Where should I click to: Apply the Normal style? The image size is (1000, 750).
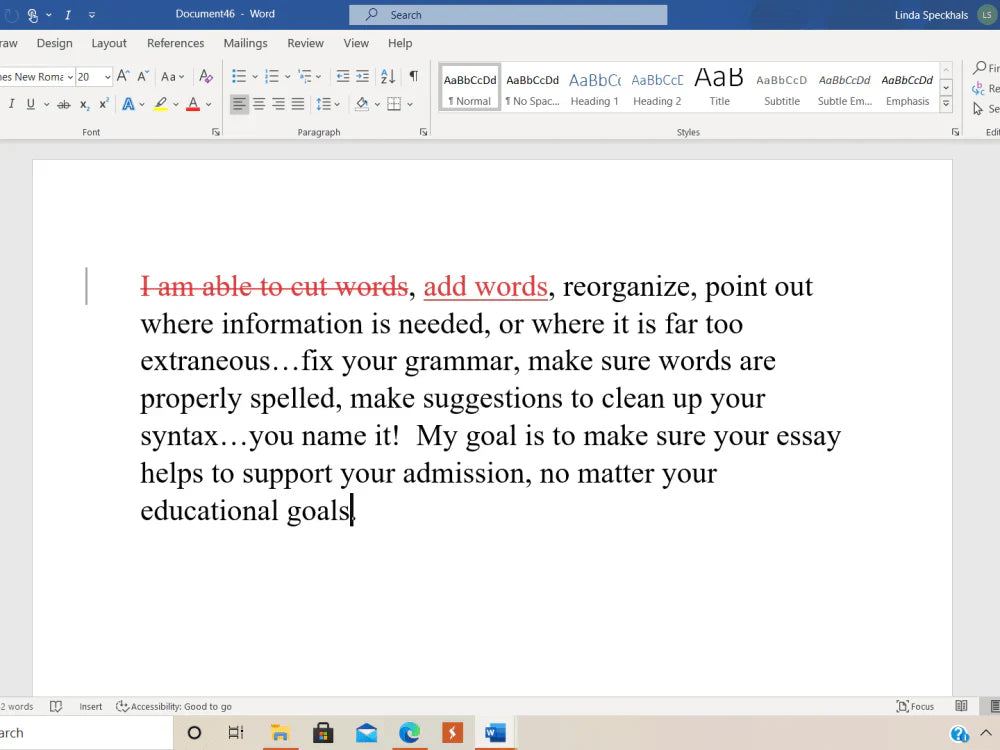click(470, 87)
